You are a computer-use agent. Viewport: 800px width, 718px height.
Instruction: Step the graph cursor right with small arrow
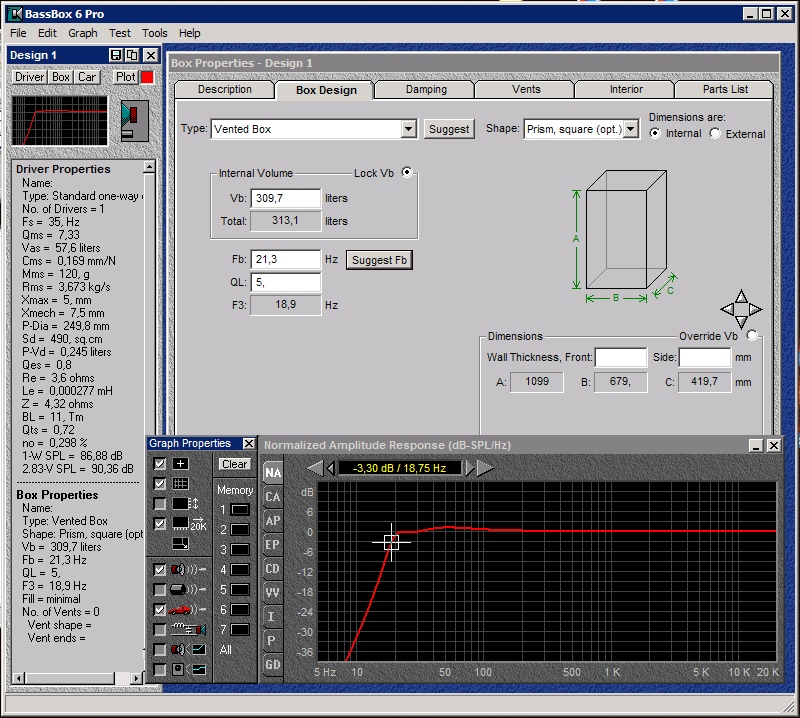tap(471, 467)
